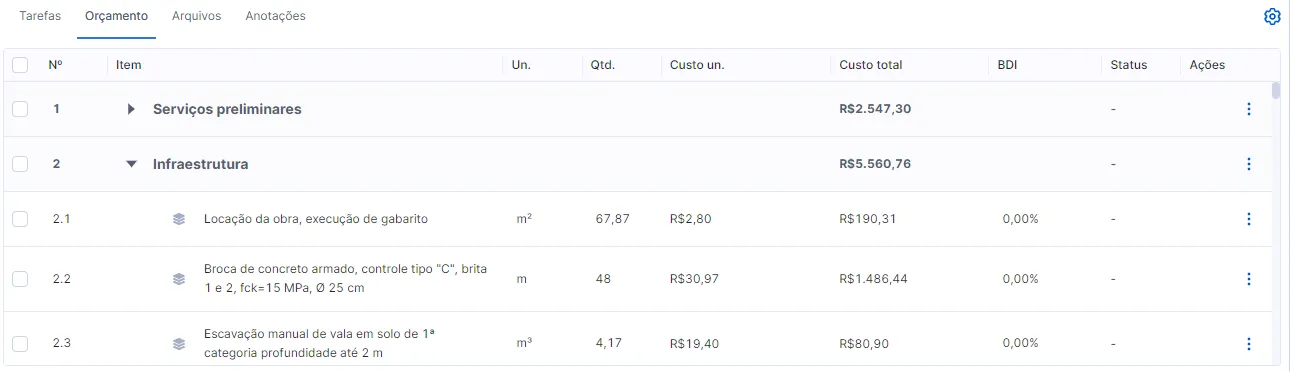
Task: Check the box for item 2.2
Action: point(20,279)
